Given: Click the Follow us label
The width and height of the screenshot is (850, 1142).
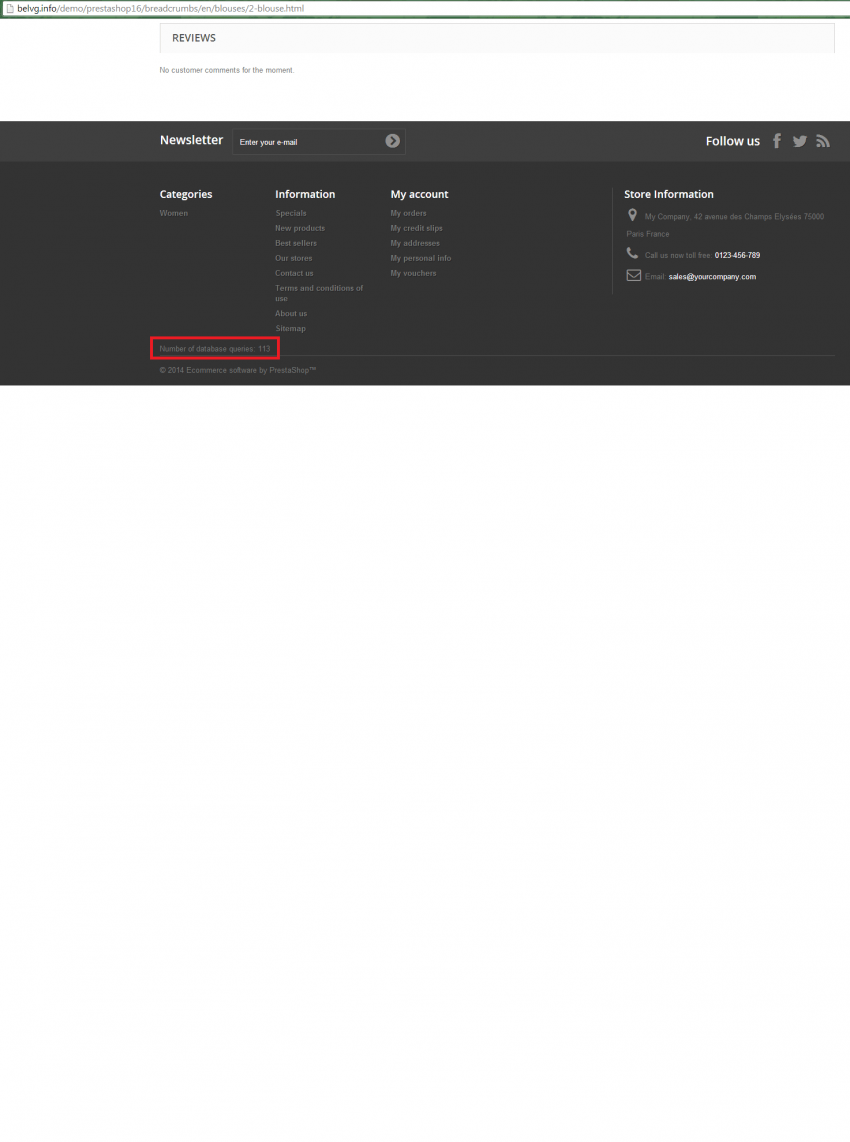Looking at the screenshot, I should pyautogui.click(x=733, y=141).
